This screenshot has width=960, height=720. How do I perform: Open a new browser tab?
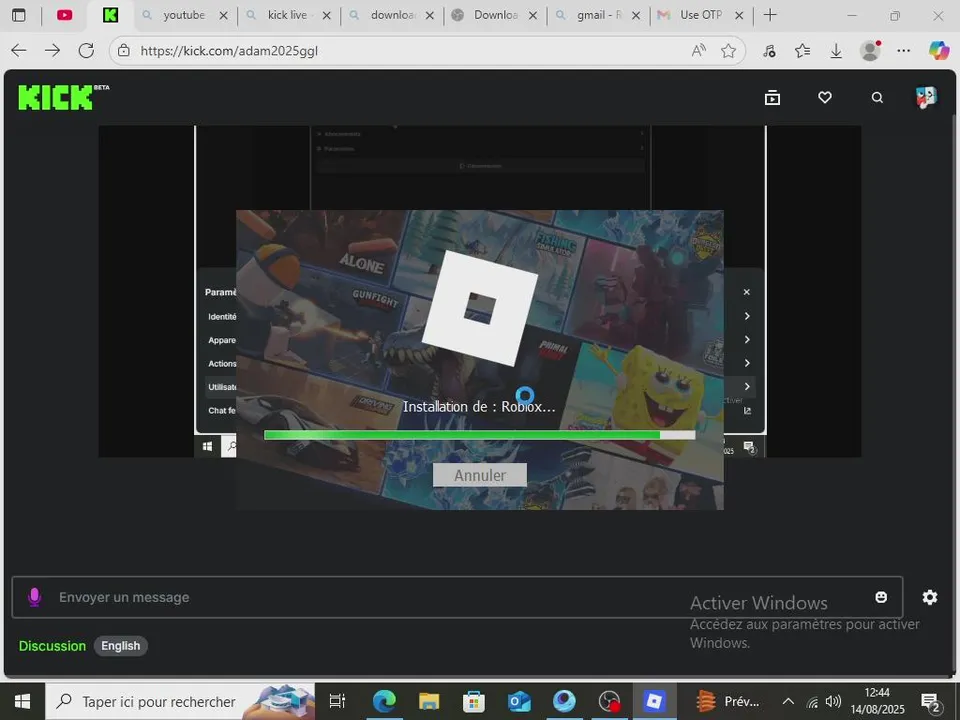click(770, 15)
